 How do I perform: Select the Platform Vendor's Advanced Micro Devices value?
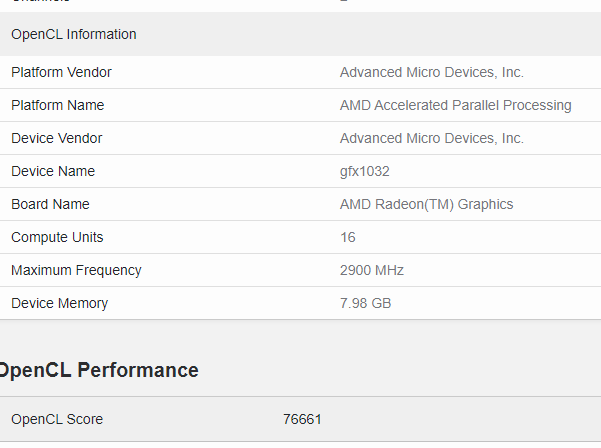pos(431,72)
